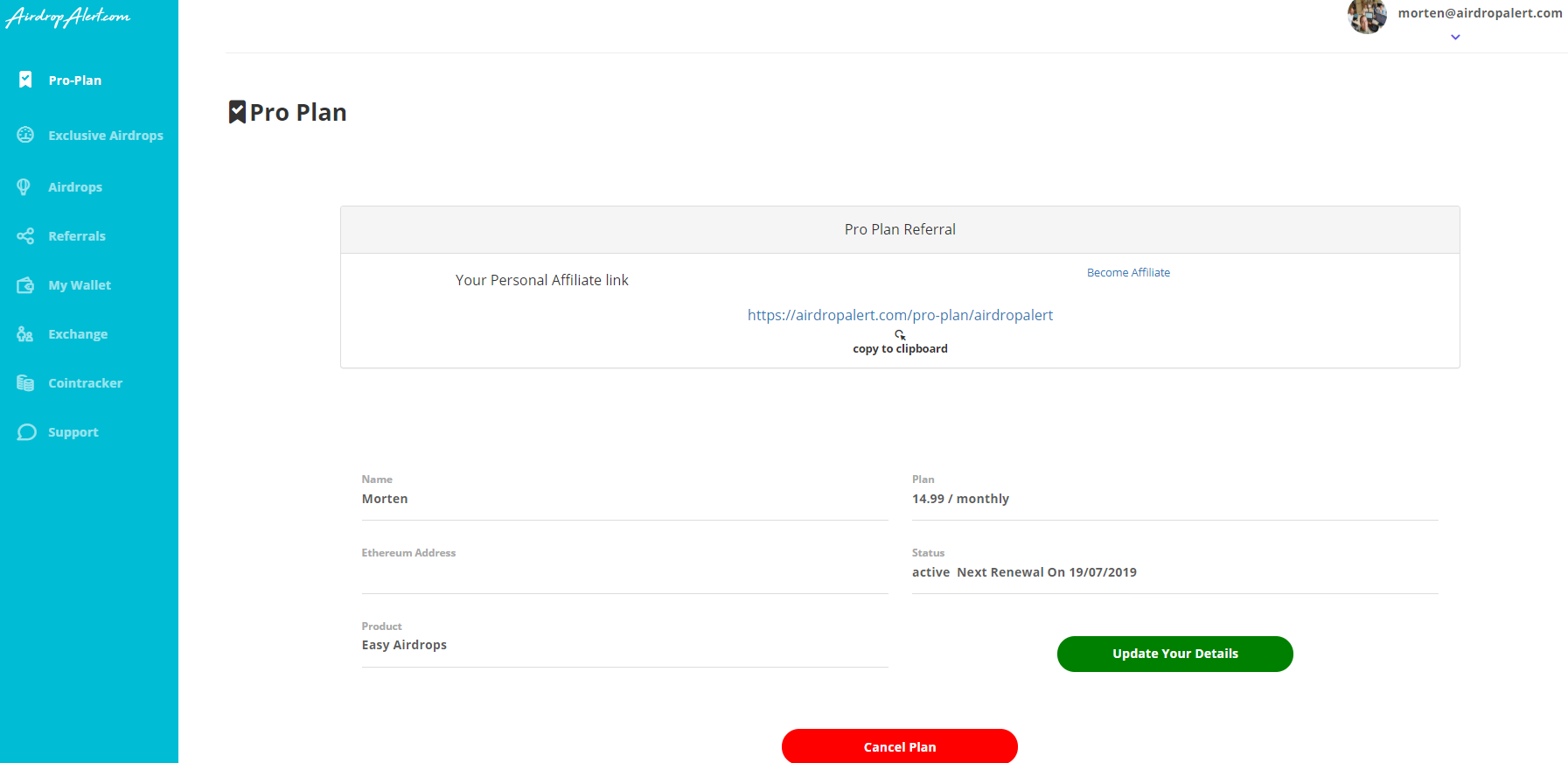The width and height of the screenshot is (1568, 763).
Task: Open Exchange in sidebar
Action: pyautogui.click(x=78, y=334)
